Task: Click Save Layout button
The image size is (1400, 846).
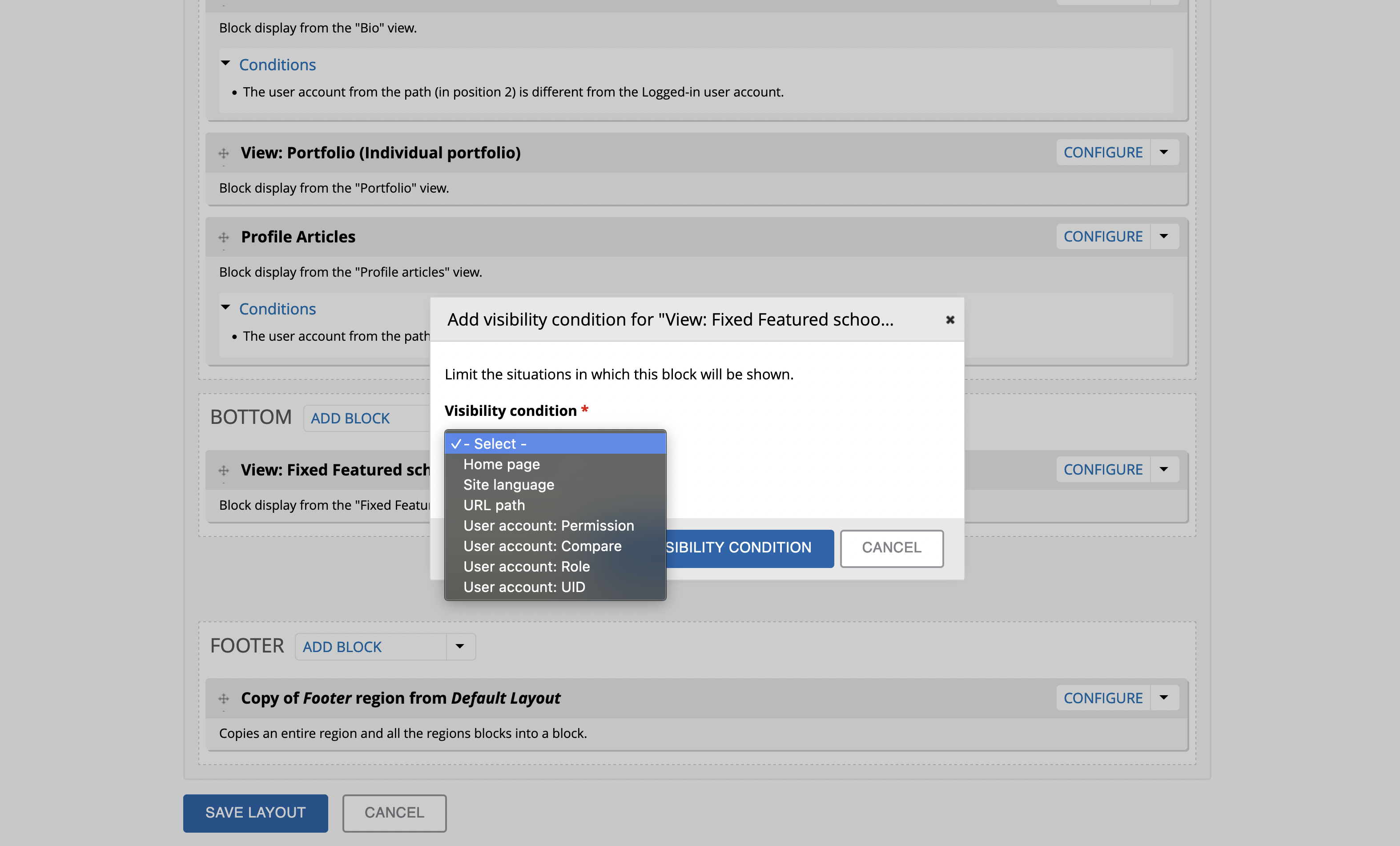Action: coord(255,813)
